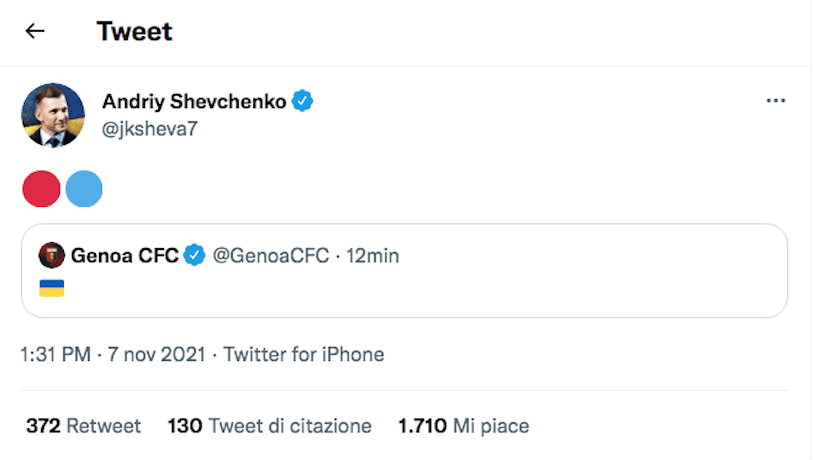Click Andriy Shevchenko's blue verified badge

(x=302, y=100)
